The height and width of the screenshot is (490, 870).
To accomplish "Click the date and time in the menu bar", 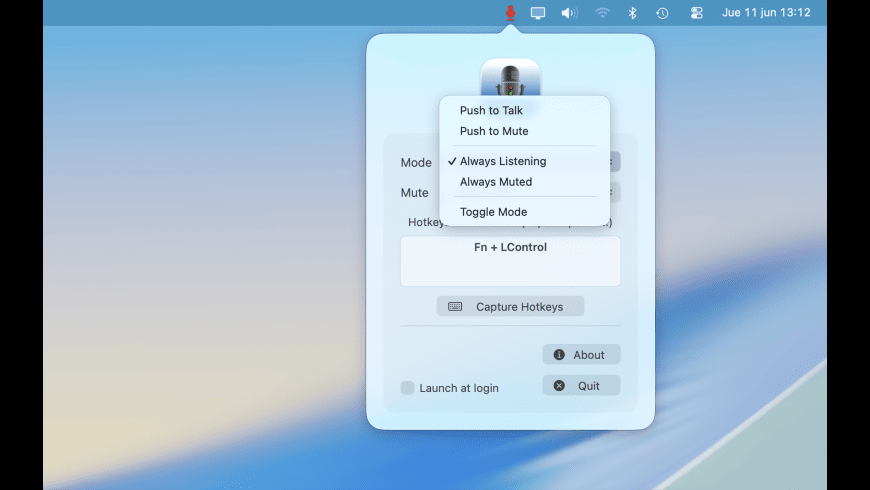I will point(766,13).
